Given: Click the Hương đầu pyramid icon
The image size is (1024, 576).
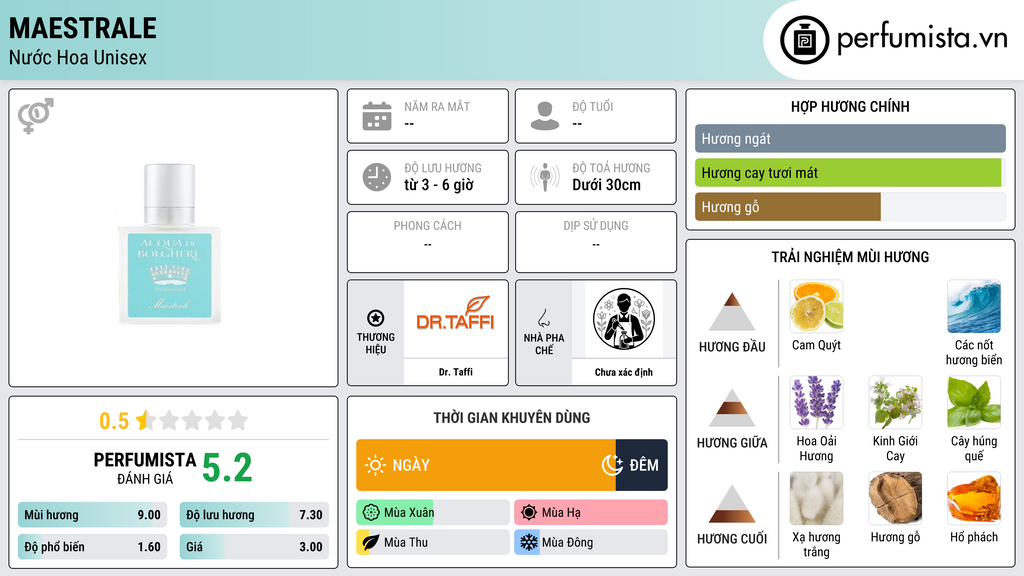Looking at the screenshot, I should point(732,312).
